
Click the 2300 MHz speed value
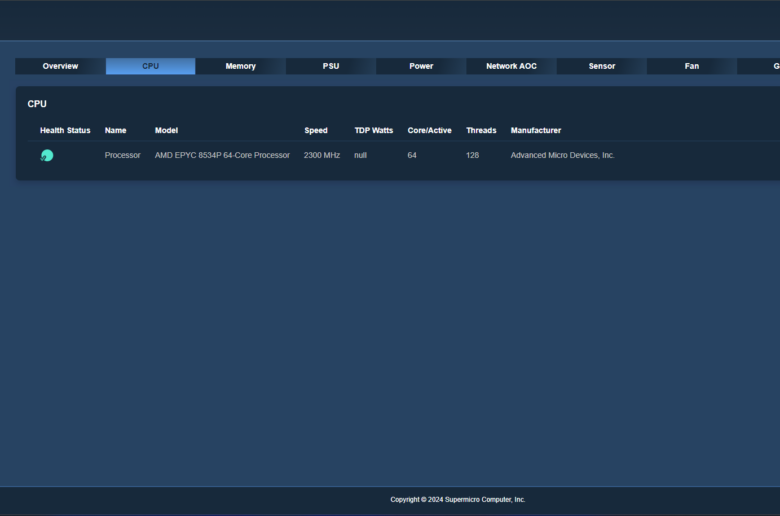[x=322, y=155]
